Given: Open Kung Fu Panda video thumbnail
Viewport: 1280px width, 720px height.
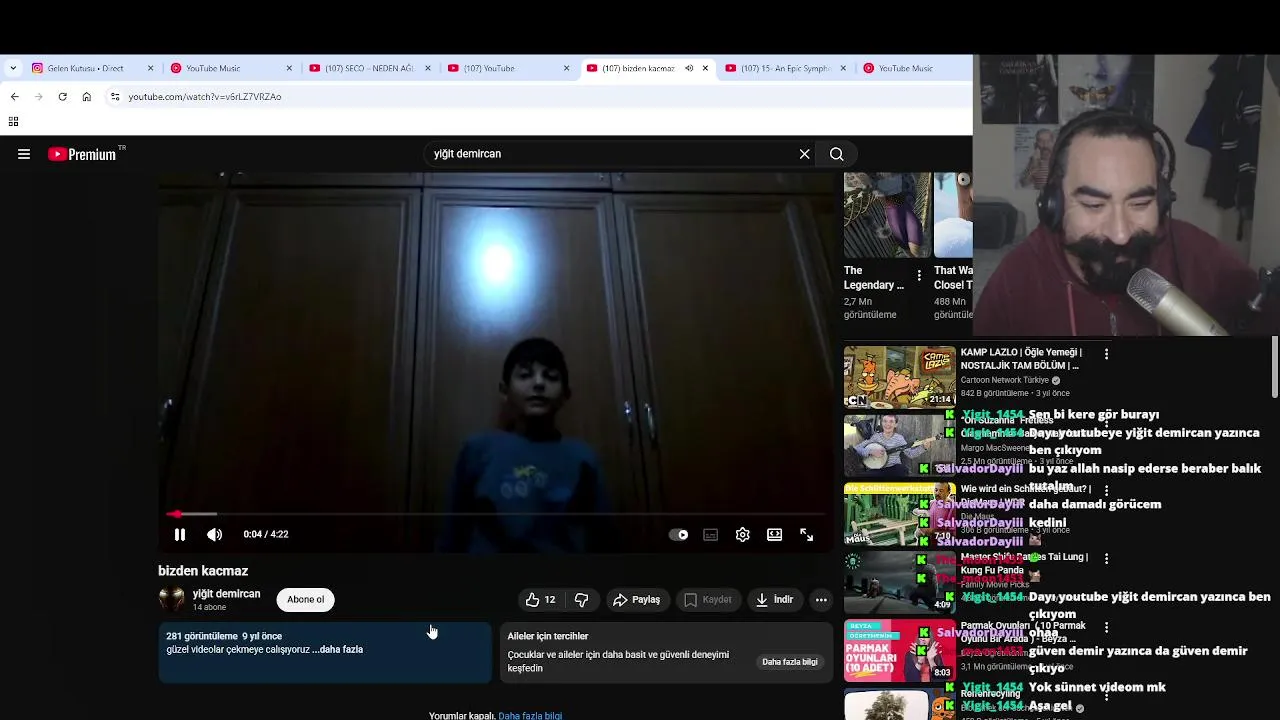Looking at the screenshot, I should point(899,582).
